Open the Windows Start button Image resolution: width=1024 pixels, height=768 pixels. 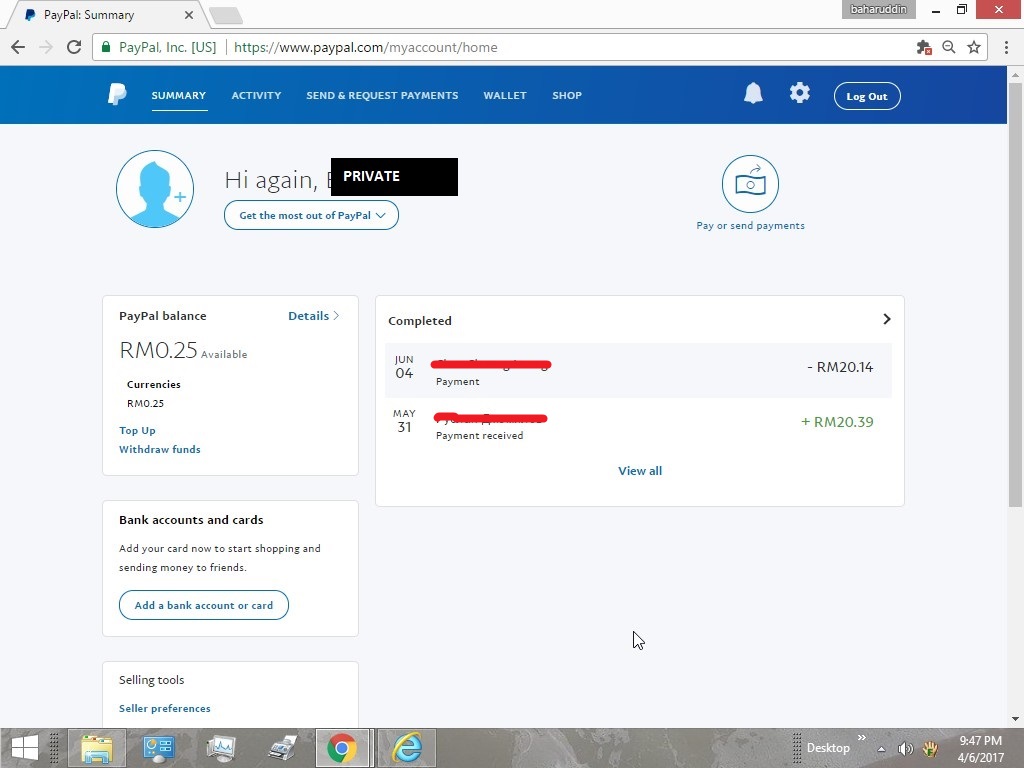tap(25, 748)
